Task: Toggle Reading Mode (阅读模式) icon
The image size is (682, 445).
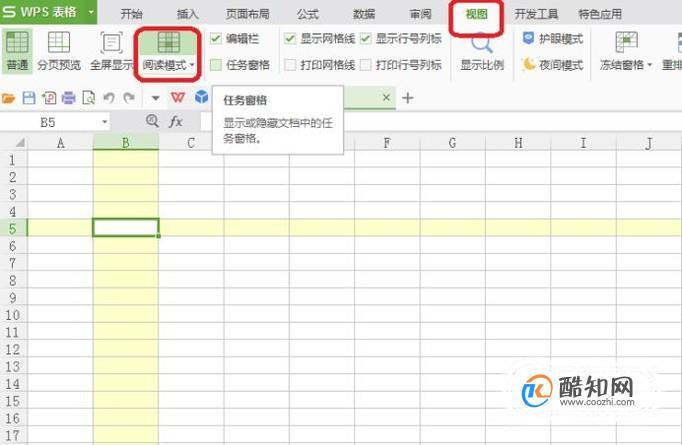Action: point(169,43)
